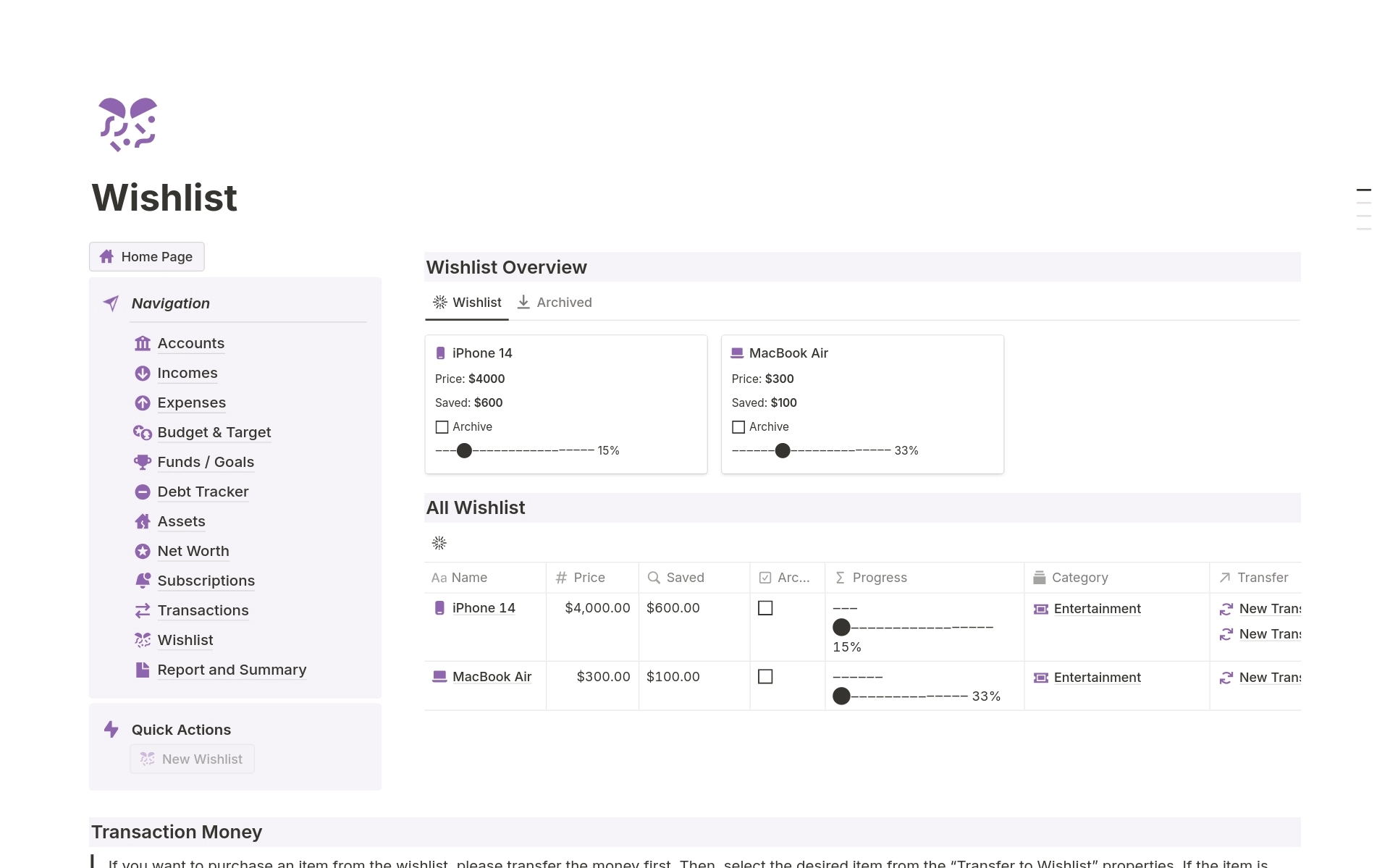Click the Assets house icon
This screenshot has width=1390, height=868.
143,521
